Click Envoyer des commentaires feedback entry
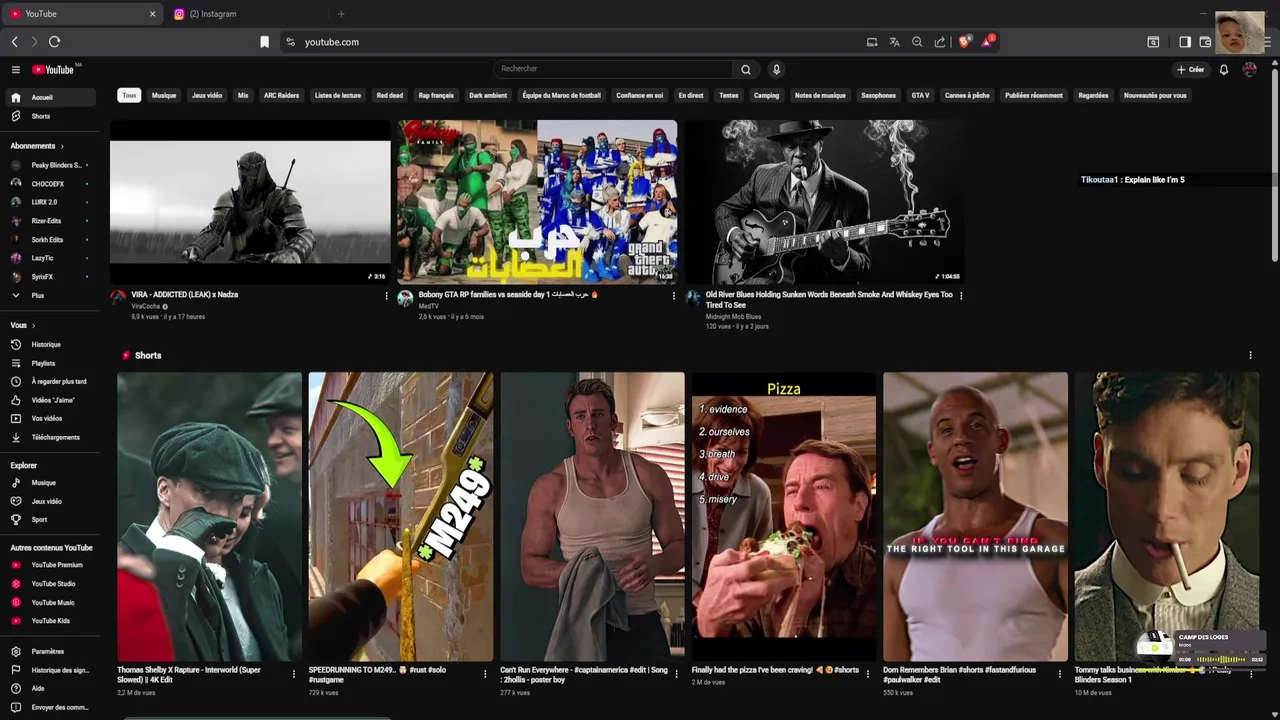This screenshot has height=720, width=1280. (x=53, y=707)
